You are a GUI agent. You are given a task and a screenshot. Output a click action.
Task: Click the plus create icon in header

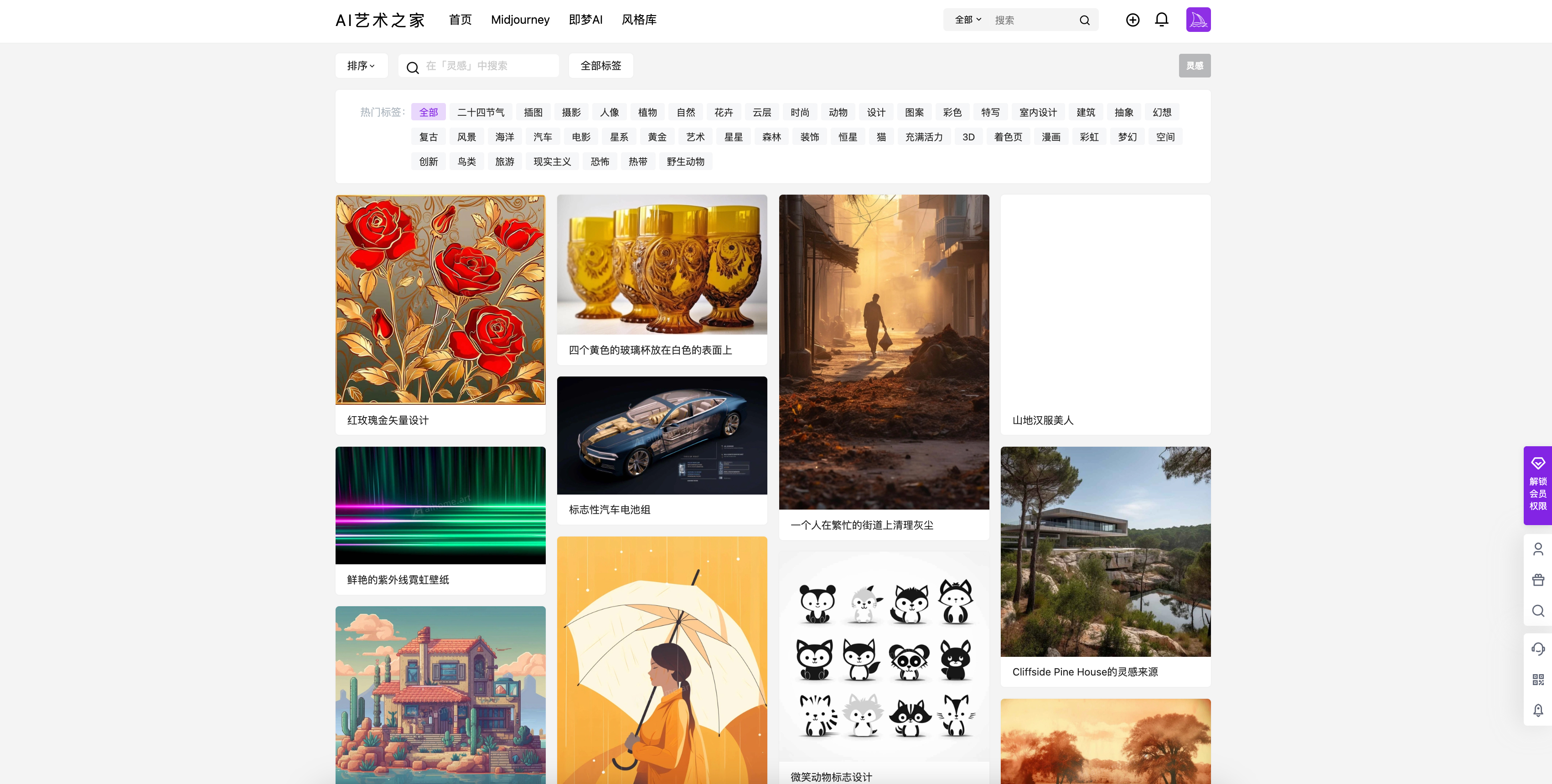point(1132,20)
